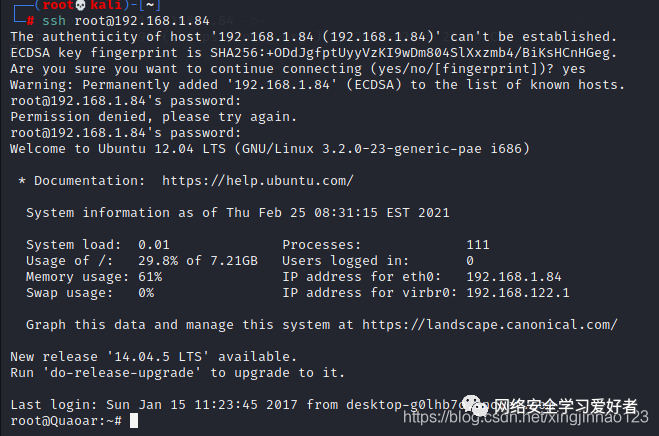The width and height of the screenshot is (659, 436).
Task: Click the eth0 IP address 192.168.1.84 value
Action: (x=513, y=277)
